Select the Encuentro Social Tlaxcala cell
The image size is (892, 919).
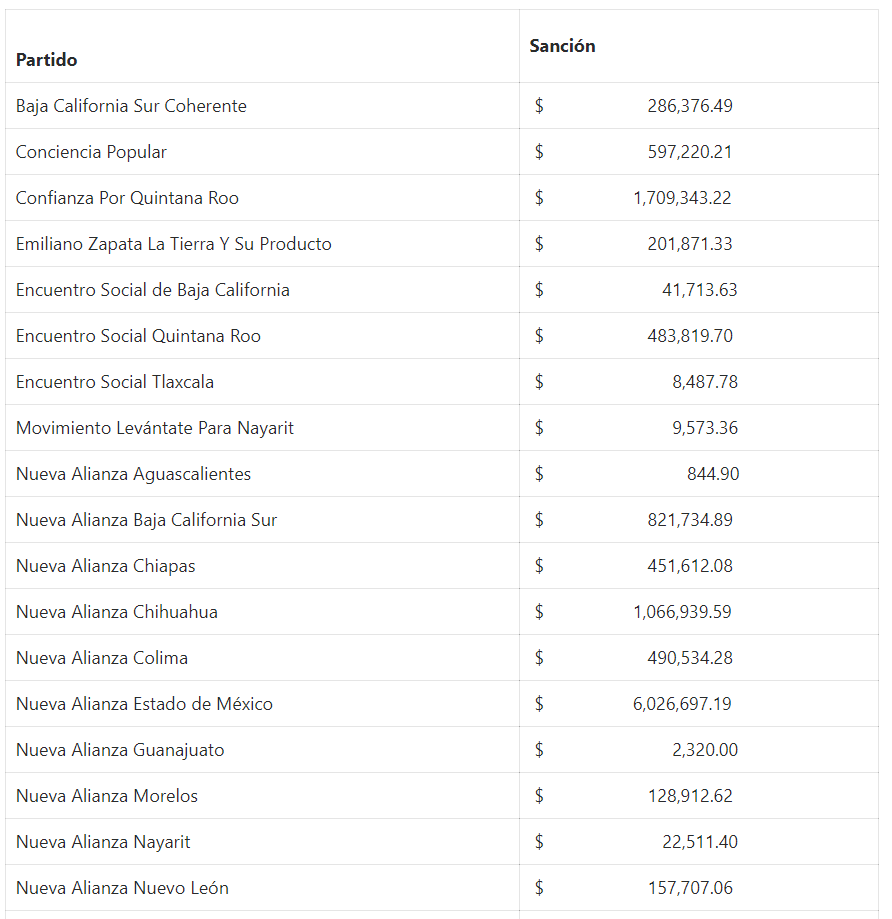coord(115,382)
